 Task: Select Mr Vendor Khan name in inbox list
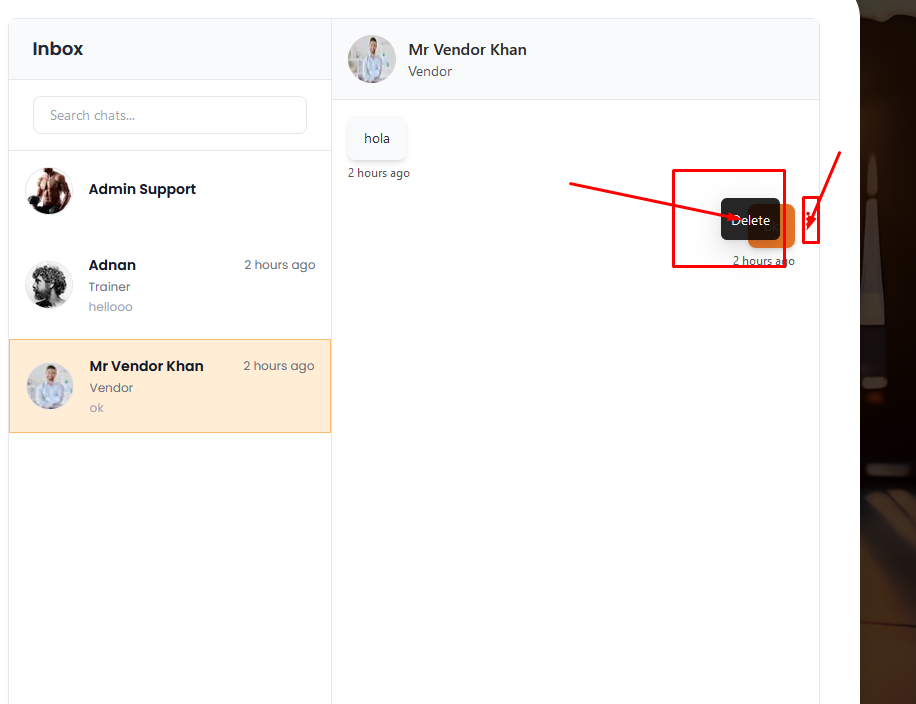coord(146,366)
